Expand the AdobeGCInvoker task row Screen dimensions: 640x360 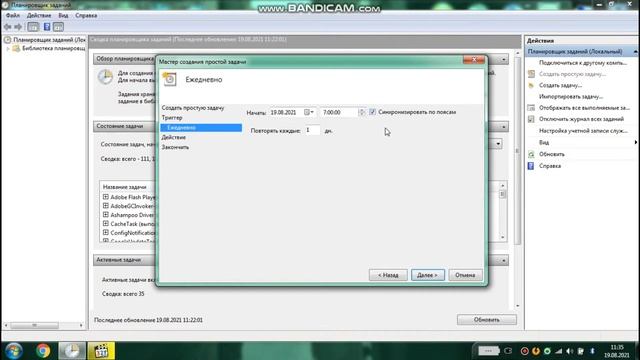[106, 206]
